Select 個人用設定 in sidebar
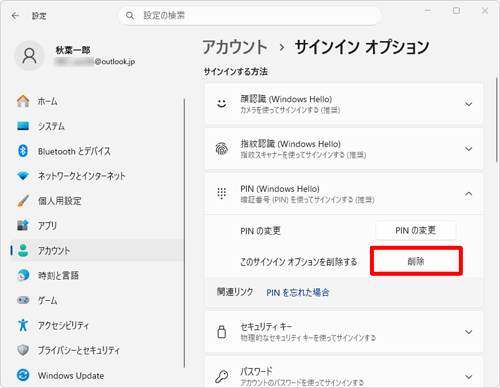The width and height of the screenshot is (500, 388). click(97, 201)
